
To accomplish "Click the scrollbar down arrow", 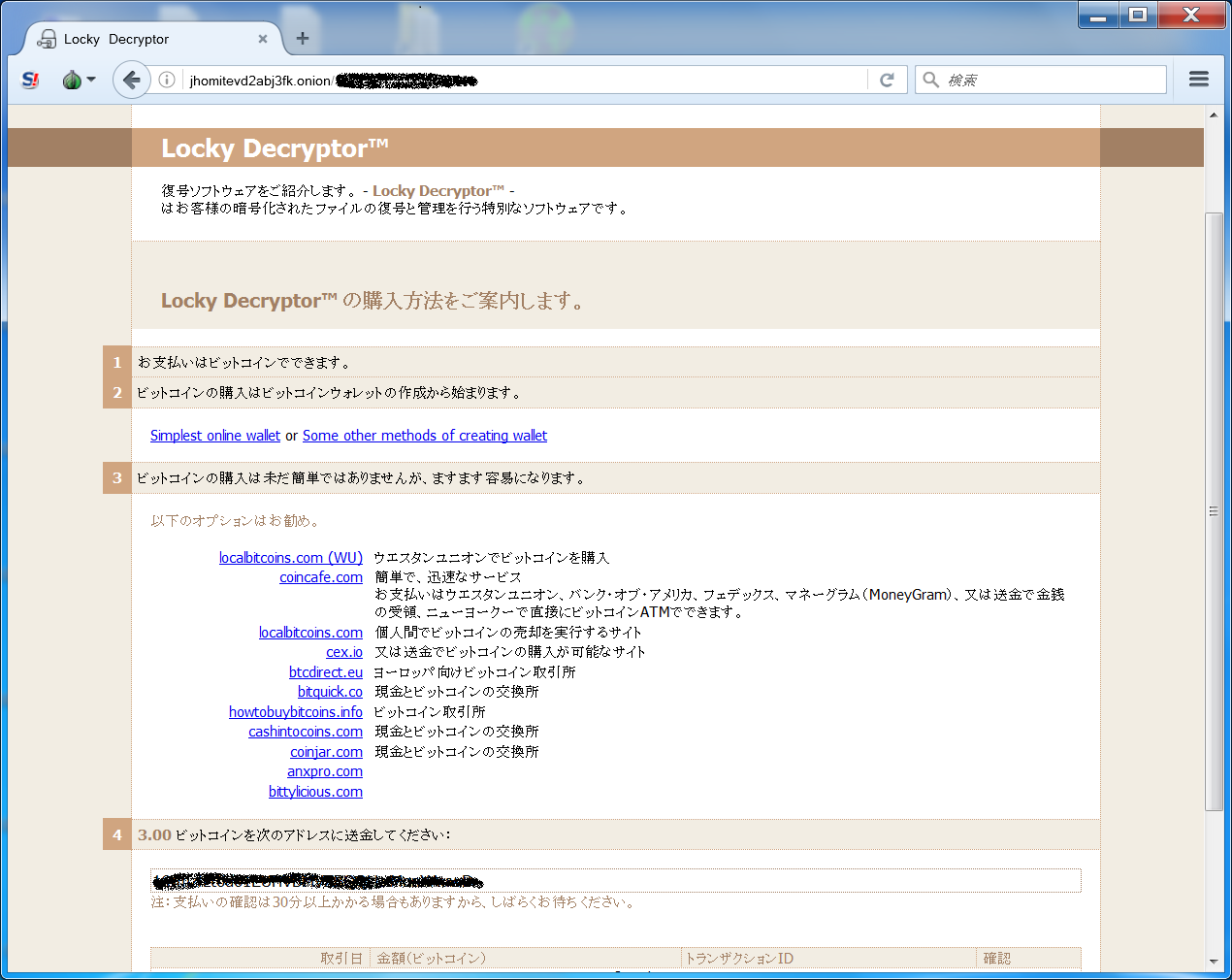I will coord(1214,962).
